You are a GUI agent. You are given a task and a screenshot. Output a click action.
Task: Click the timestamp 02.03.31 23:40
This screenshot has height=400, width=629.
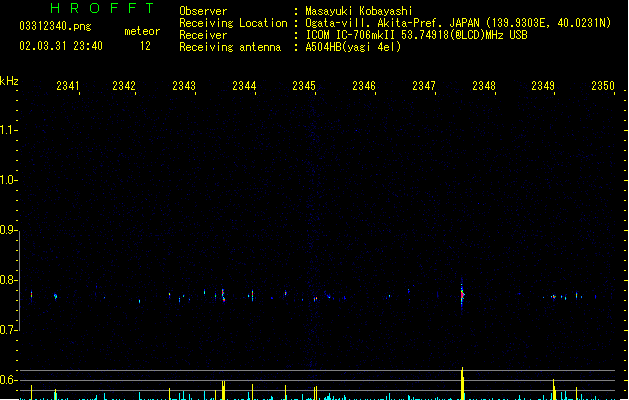[x=61, y=46]
